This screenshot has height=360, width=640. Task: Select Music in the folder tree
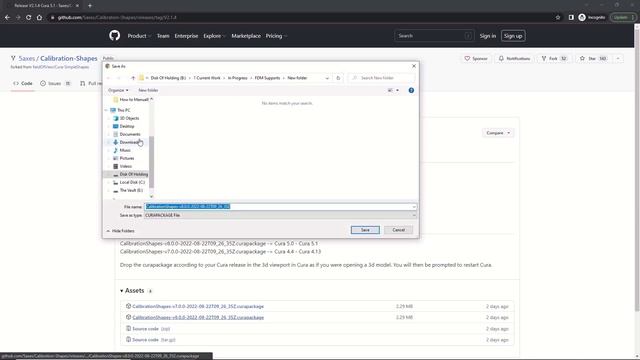[x=125, y=150]
